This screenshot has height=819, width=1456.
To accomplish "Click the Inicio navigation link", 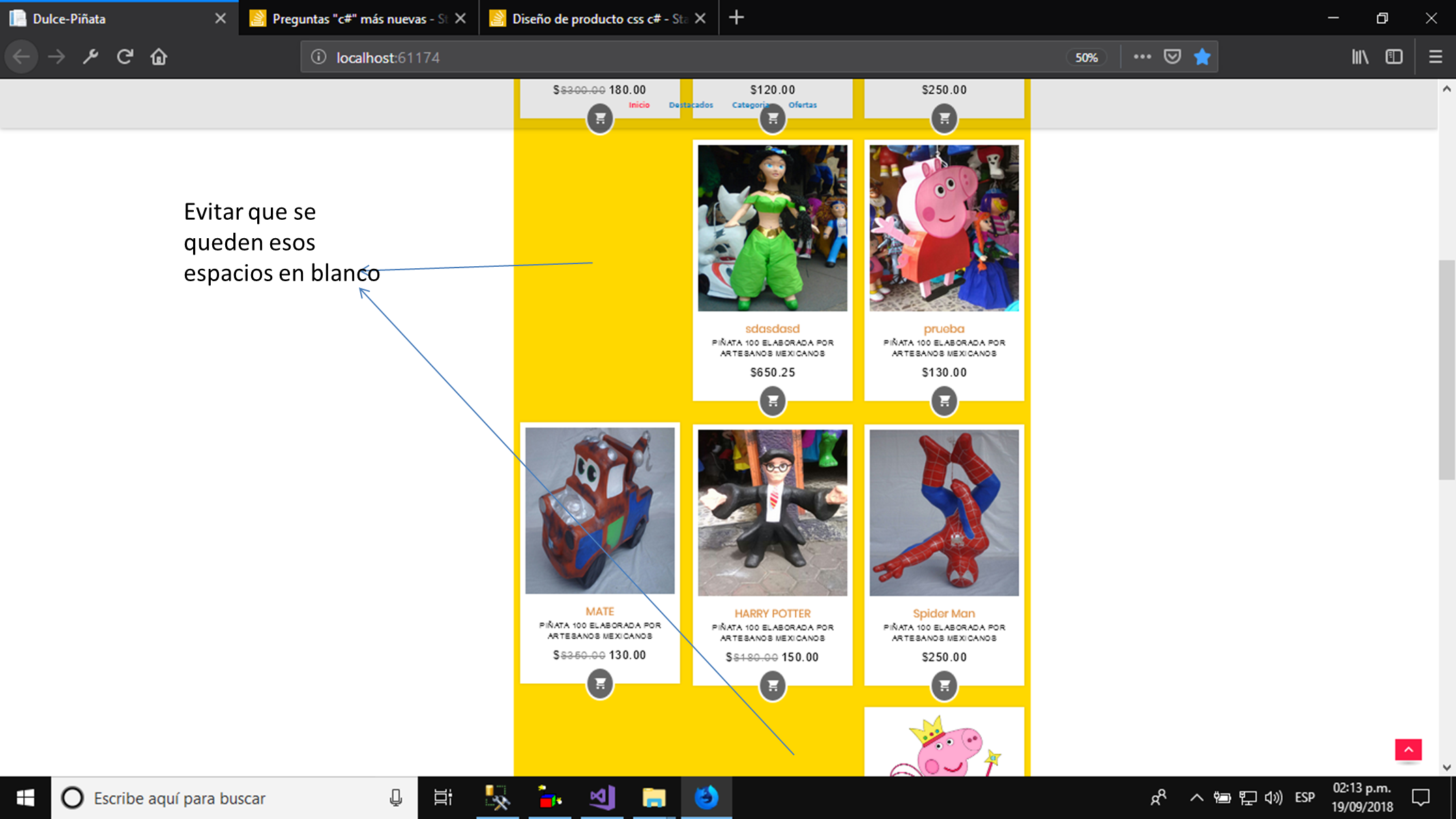I will click(x=639, y=105).
